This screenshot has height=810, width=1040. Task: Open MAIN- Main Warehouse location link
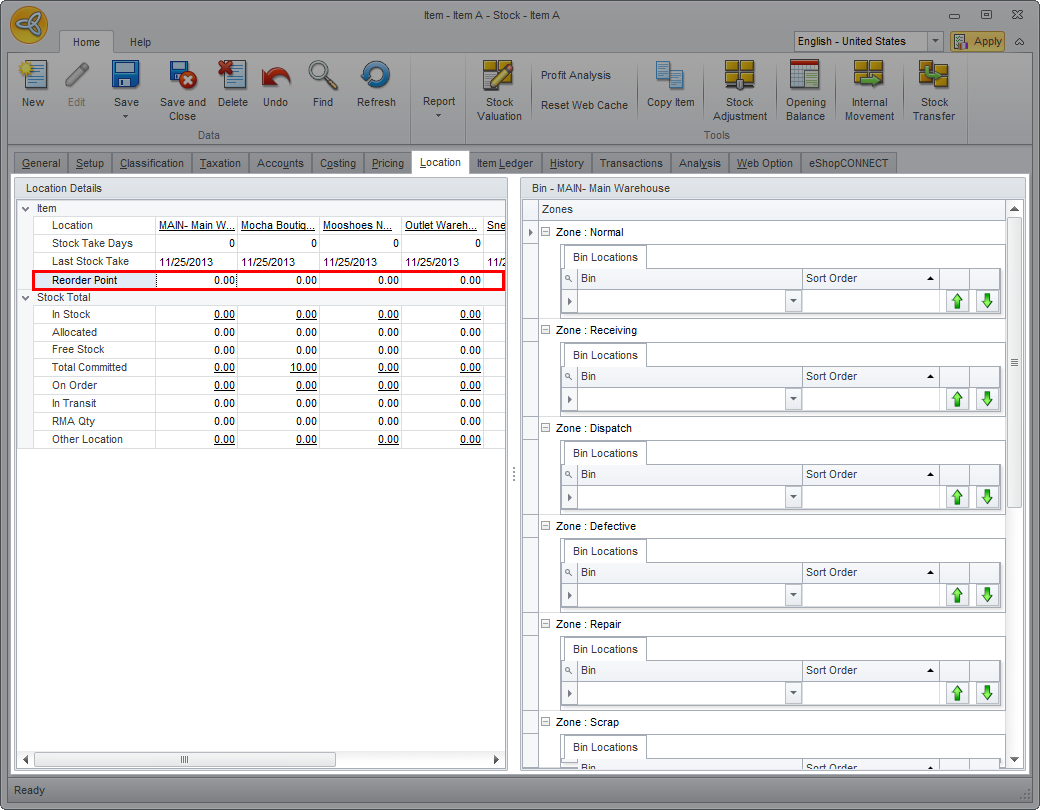pos(196,225)
